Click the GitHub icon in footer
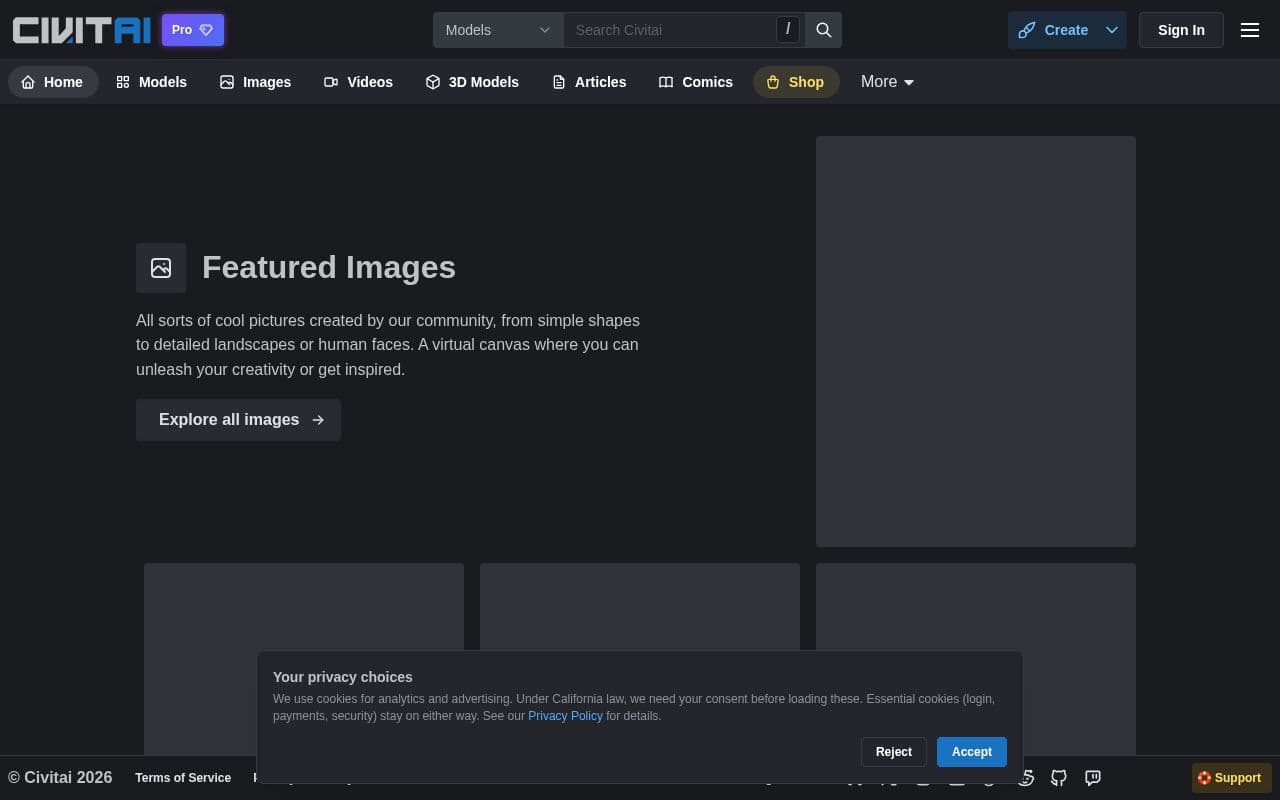The height and width of the screenshot is (800, 1280). (1059, 778)
